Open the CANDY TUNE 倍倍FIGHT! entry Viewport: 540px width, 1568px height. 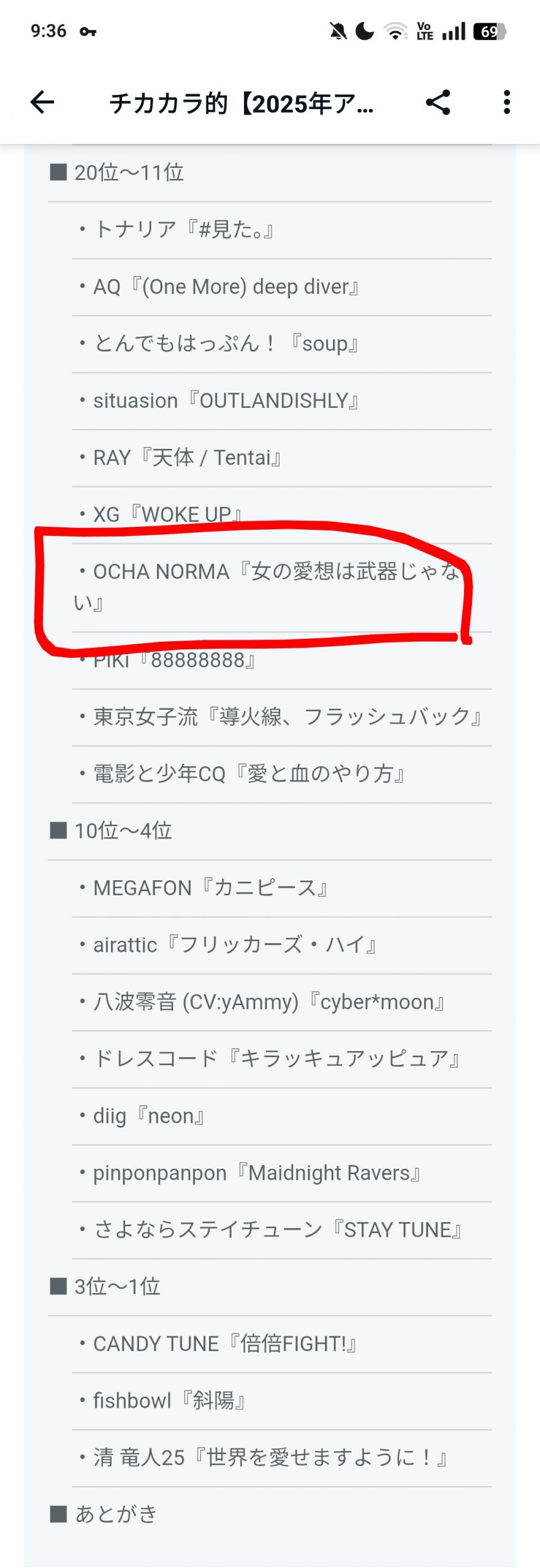224,1344
